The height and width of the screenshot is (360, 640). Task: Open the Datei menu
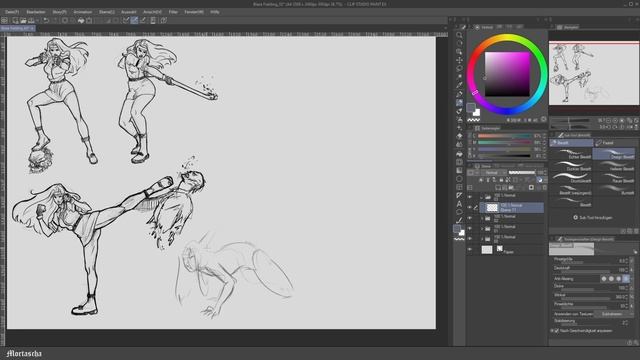11,12
